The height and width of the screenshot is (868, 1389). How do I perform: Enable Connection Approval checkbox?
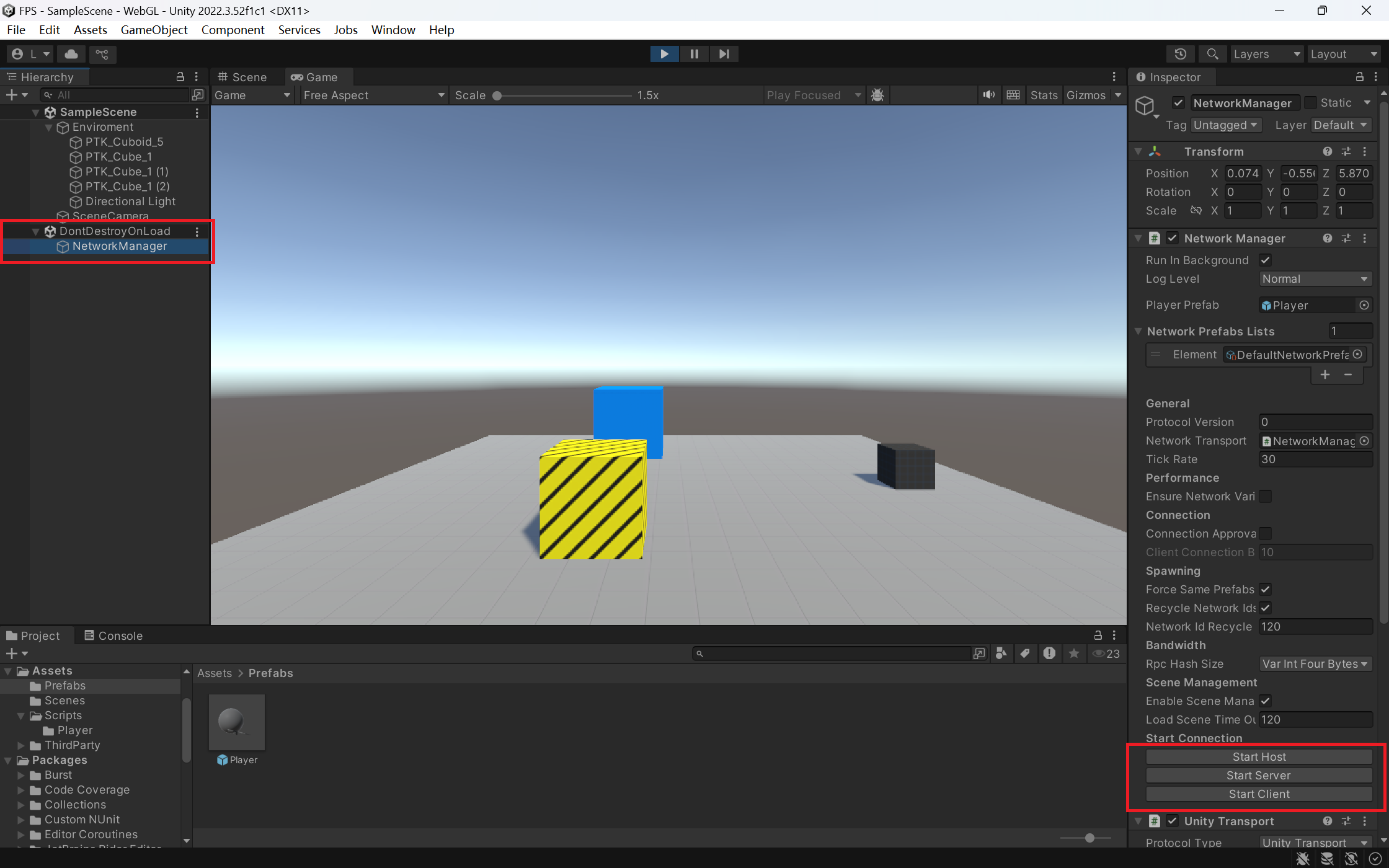1266,533
